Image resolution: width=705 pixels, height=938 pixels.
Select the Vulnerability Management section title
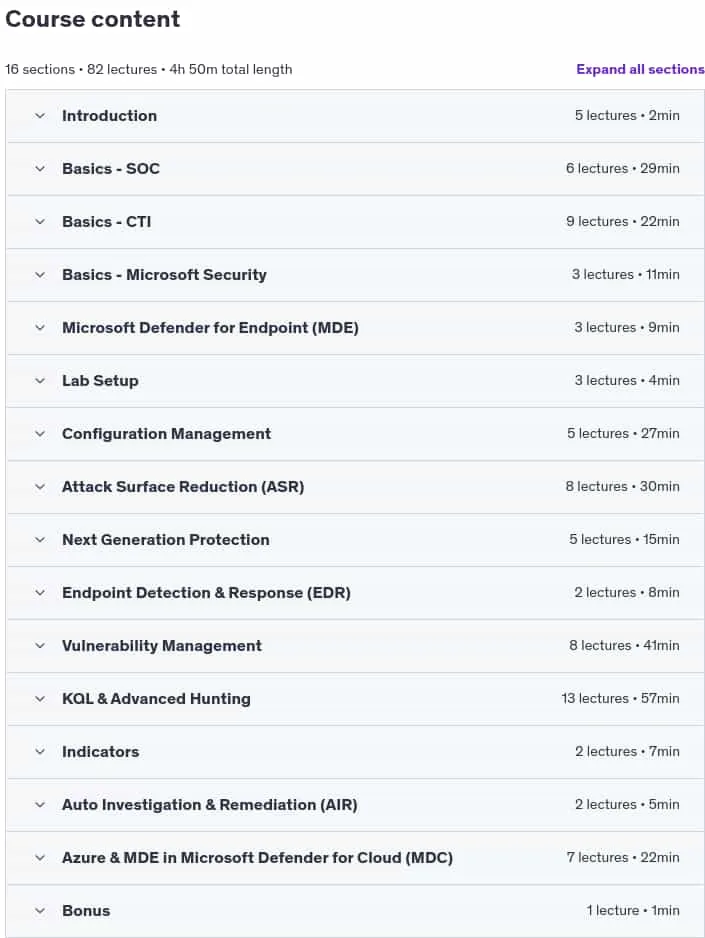(x=161, y=646)
